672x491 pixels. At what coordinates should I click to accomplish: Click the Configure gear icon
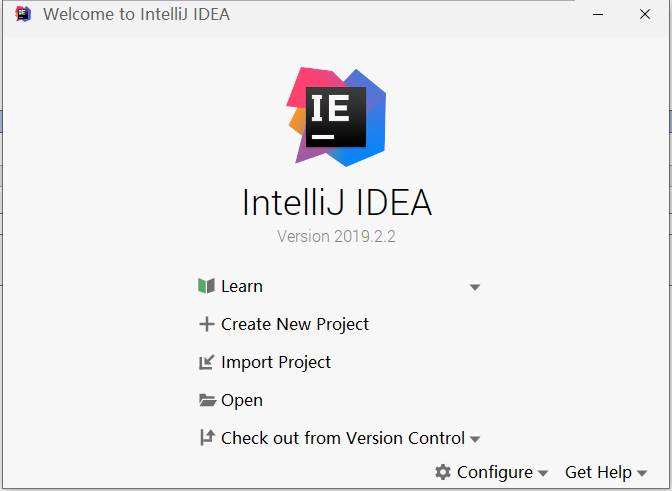click(444, 472)
